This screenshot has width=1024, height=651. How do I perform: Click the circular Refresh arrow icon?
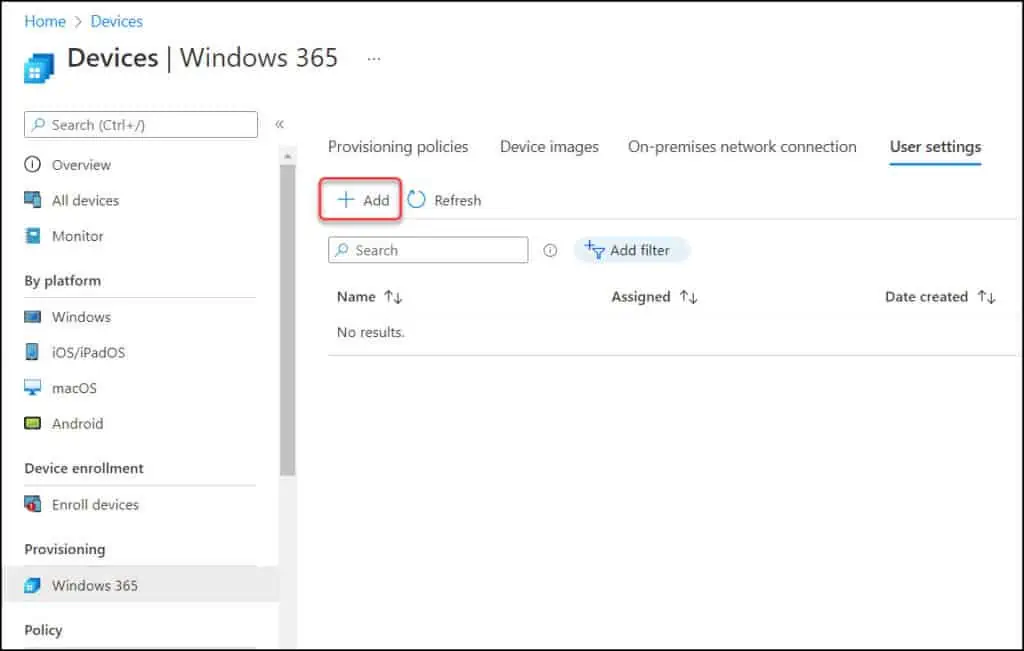[x=416, y=199]
